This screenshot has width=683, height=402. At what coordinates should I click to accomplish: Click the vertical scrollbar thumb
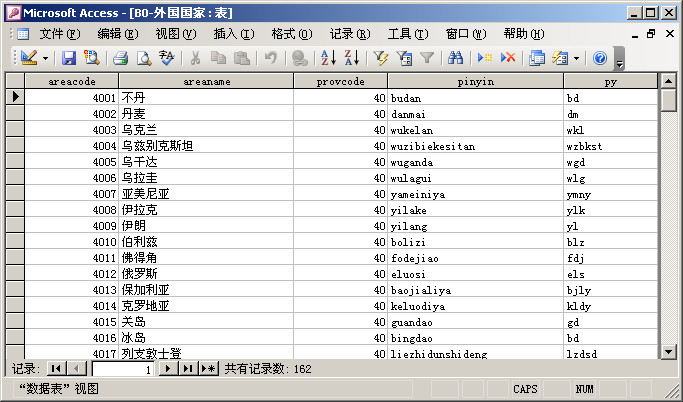click(668, 101)
